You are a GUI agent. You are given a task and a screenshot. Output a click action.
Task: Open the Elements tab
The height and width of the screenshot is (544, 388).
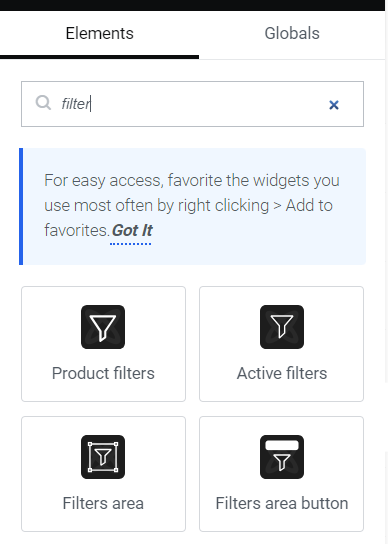(99, 34)
